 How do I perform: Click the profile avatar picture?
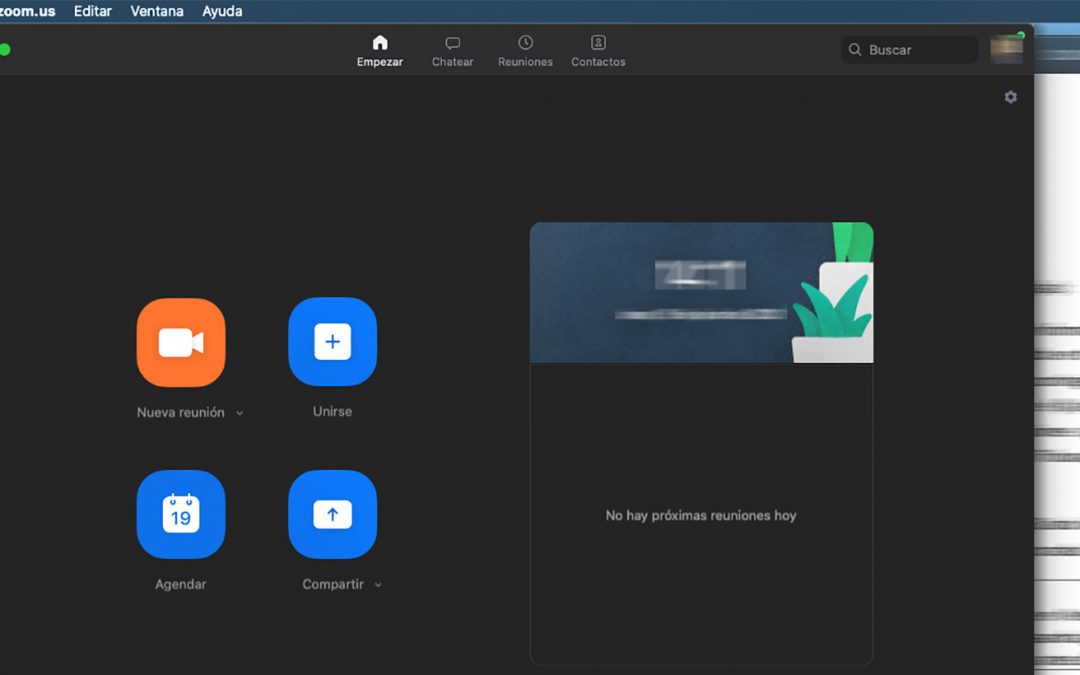click(1006, 50)
